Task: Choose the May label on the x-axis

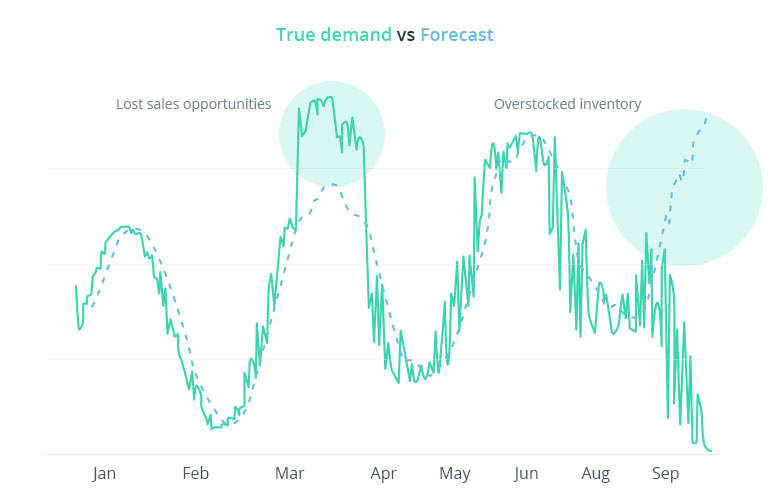Action: pyautogui.click(x=455, y=473)
